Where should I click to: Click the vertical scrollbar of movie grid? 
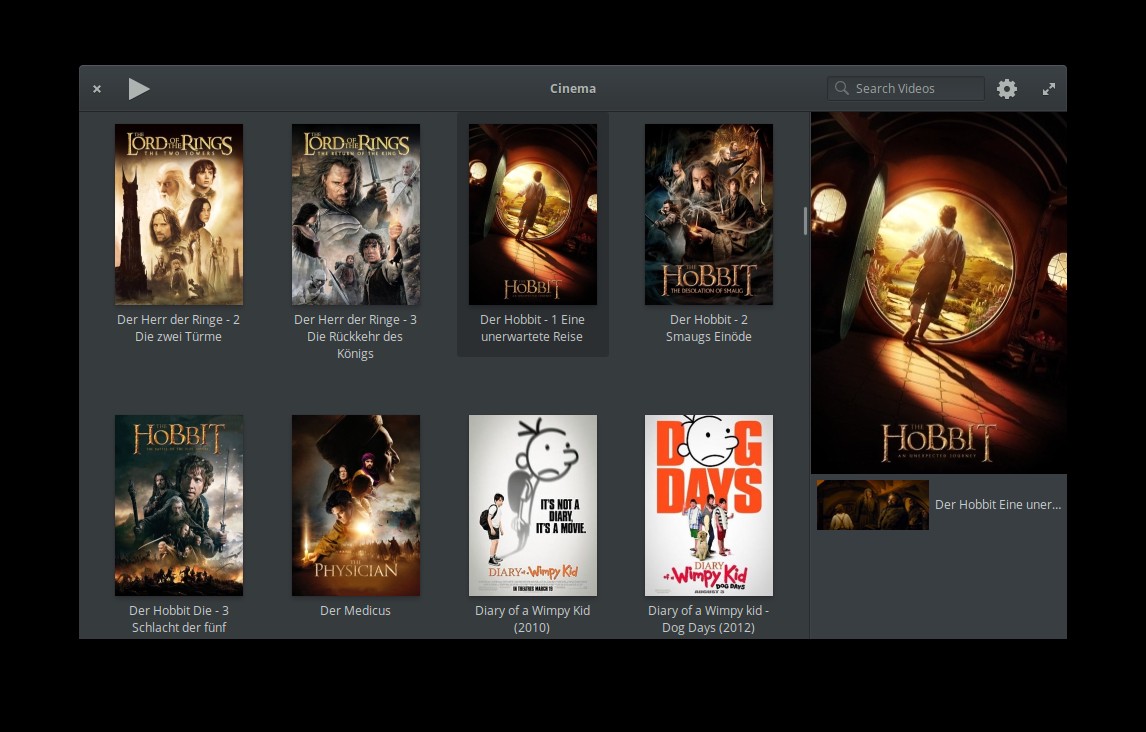tap(805, 221)
